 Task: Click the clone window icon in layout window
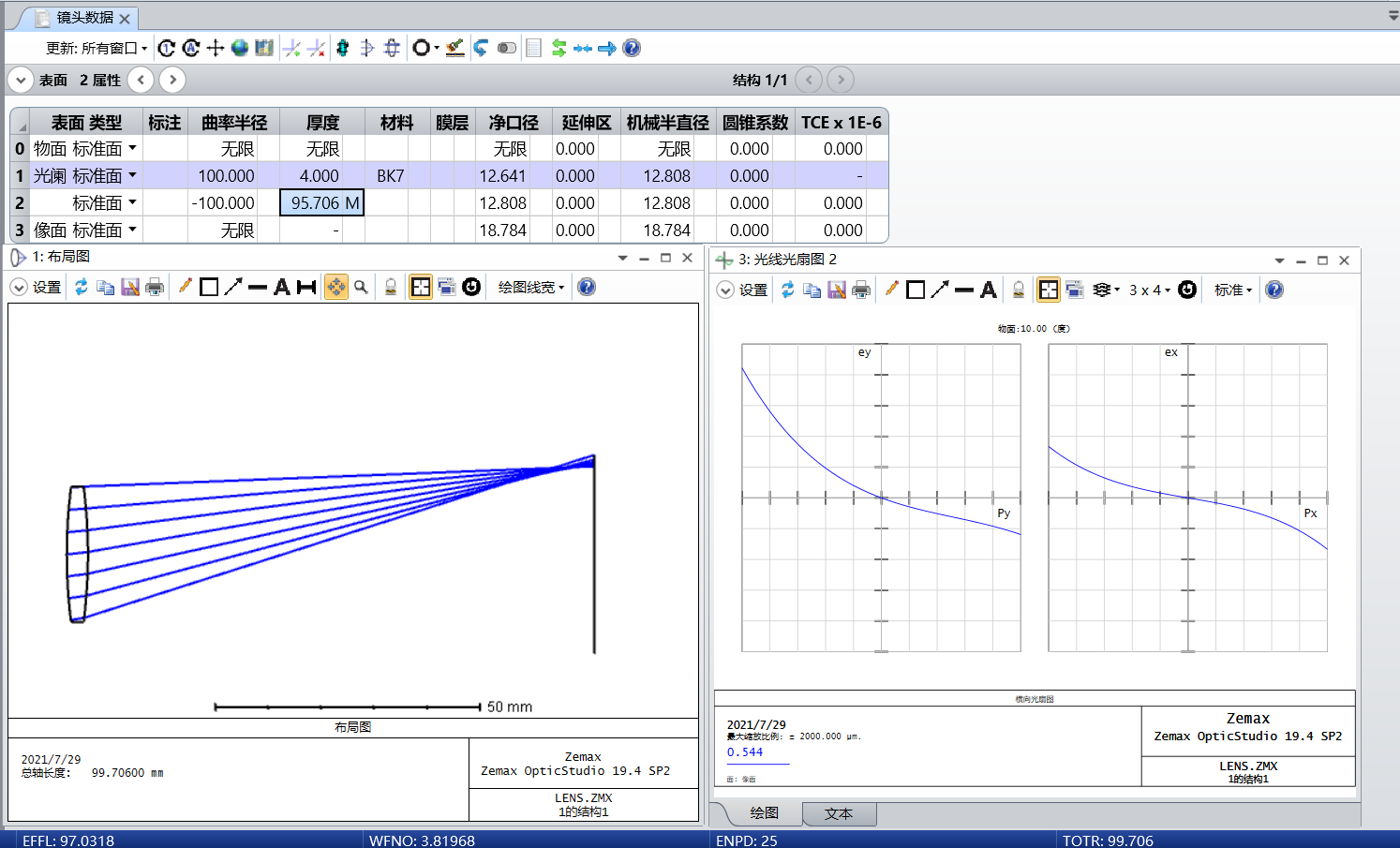(447, 287)
